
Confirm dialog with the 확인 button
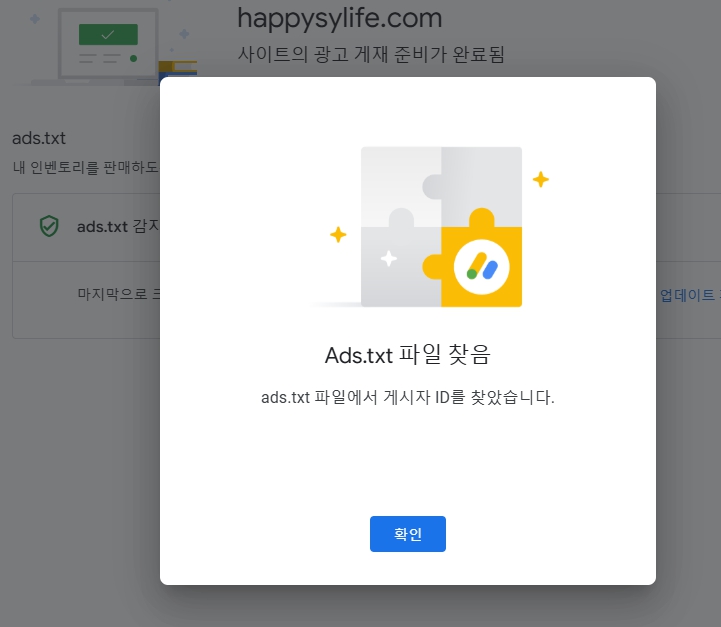tap(407, 534)
